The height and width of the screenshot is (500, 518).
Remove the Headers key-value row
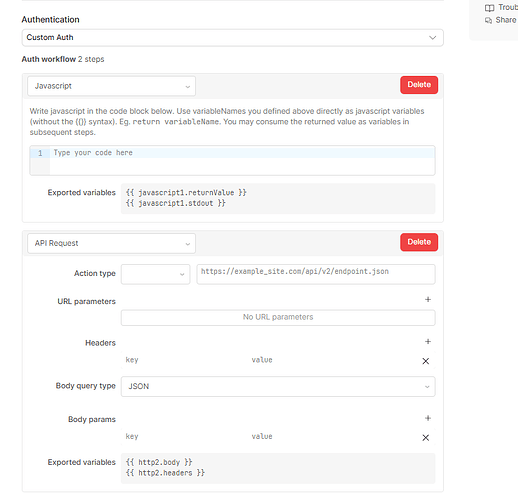coord(426,361)
